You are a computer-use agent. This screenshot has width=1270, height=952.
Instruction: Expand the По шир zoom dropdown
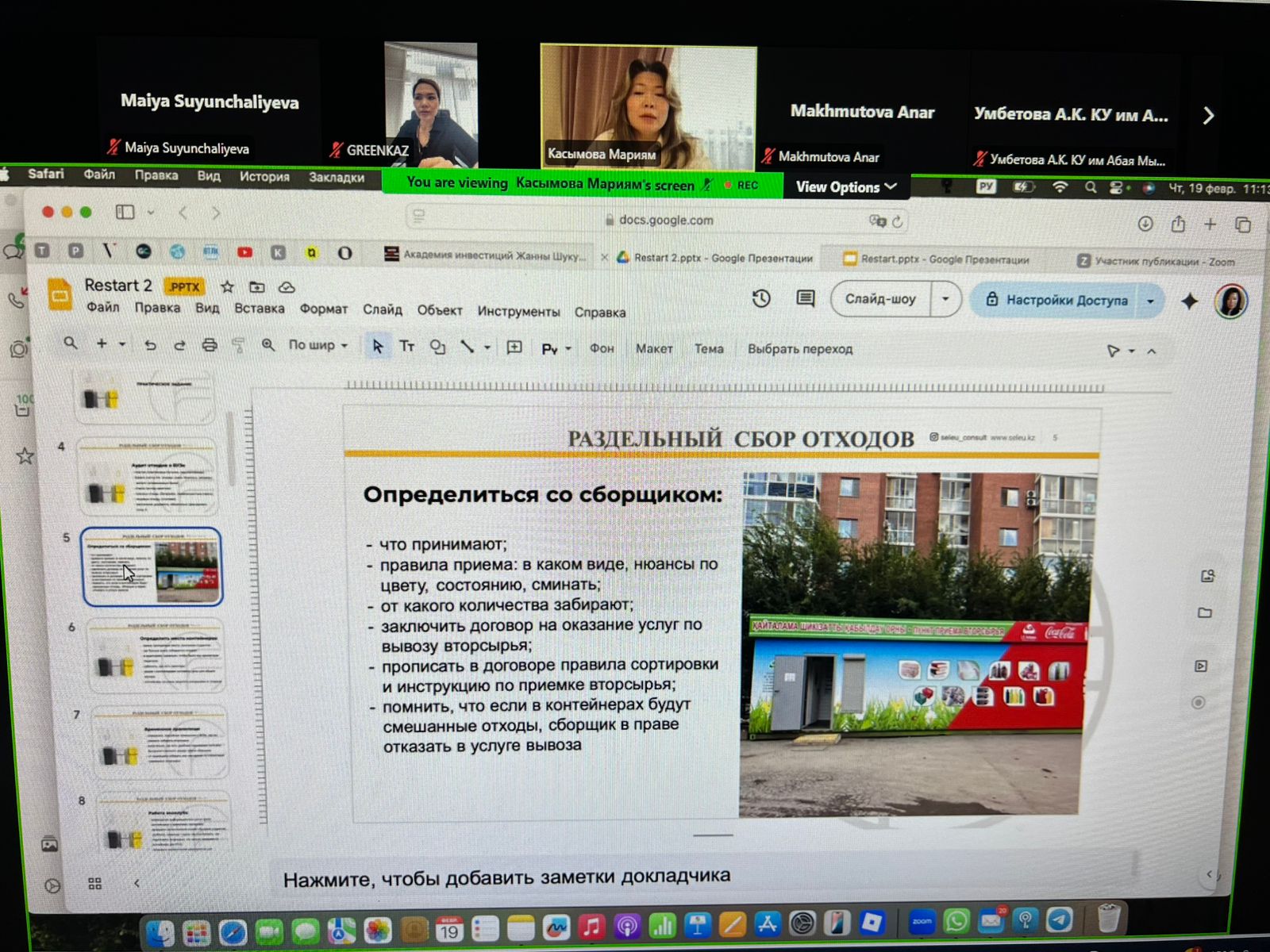[317, 345]
